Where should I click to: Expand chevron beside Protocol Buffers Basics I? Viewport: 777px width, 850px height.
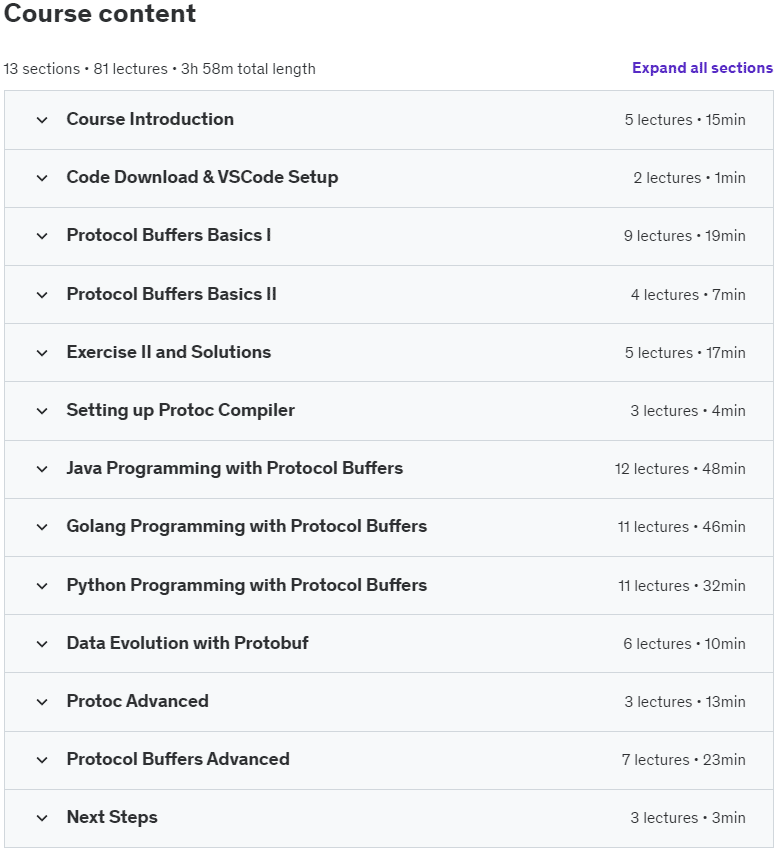[42, 236]
